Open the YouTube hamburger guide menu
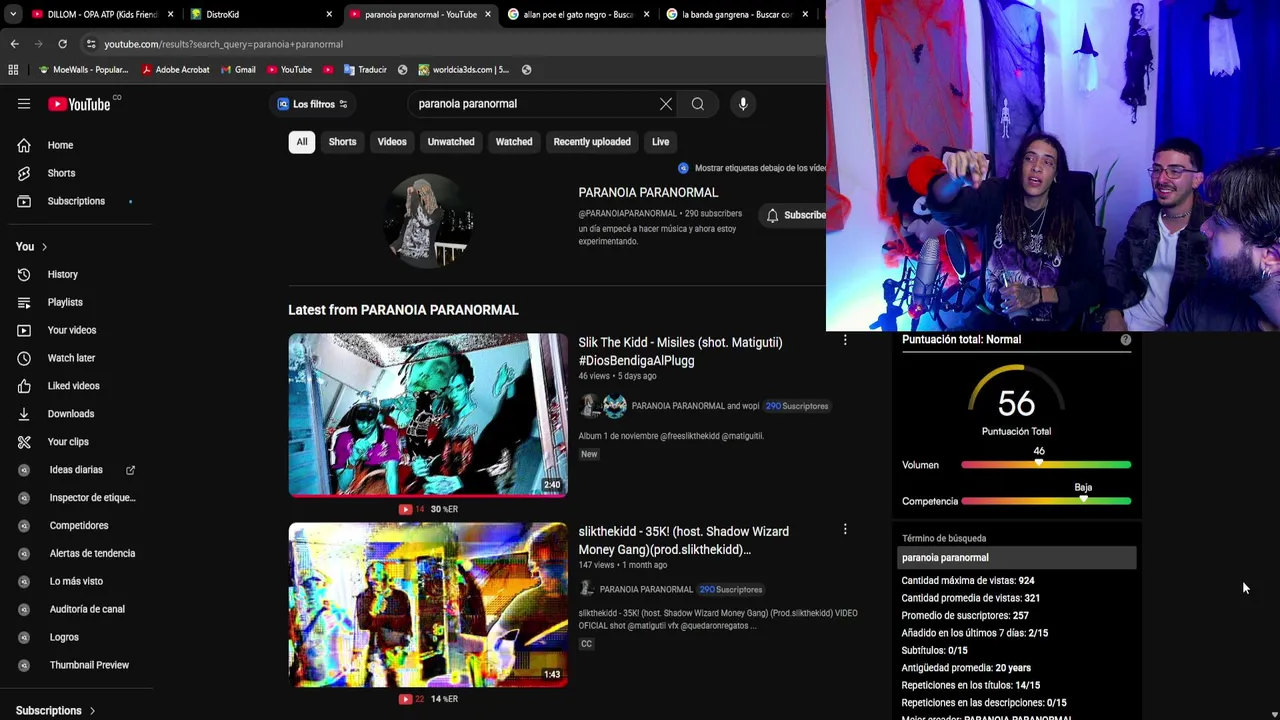 pos(24,104)
